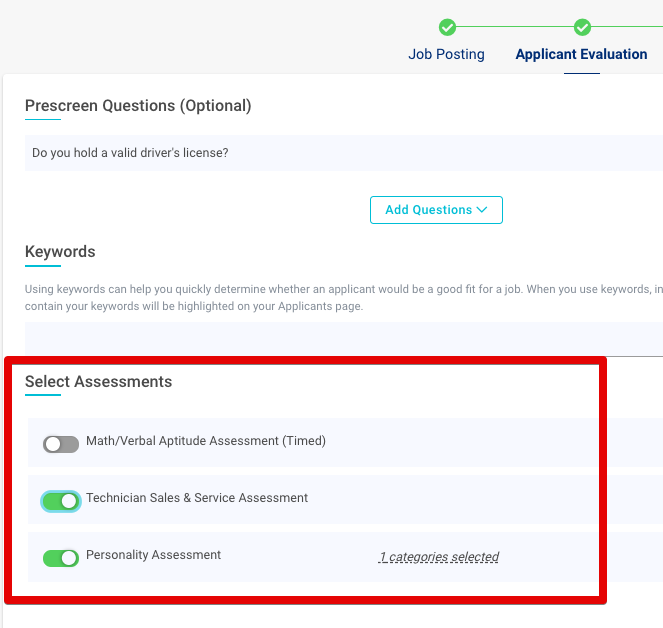Disable the Technician Sales & Service Assessment toggle
663x628 pixels.
point(61,501)
